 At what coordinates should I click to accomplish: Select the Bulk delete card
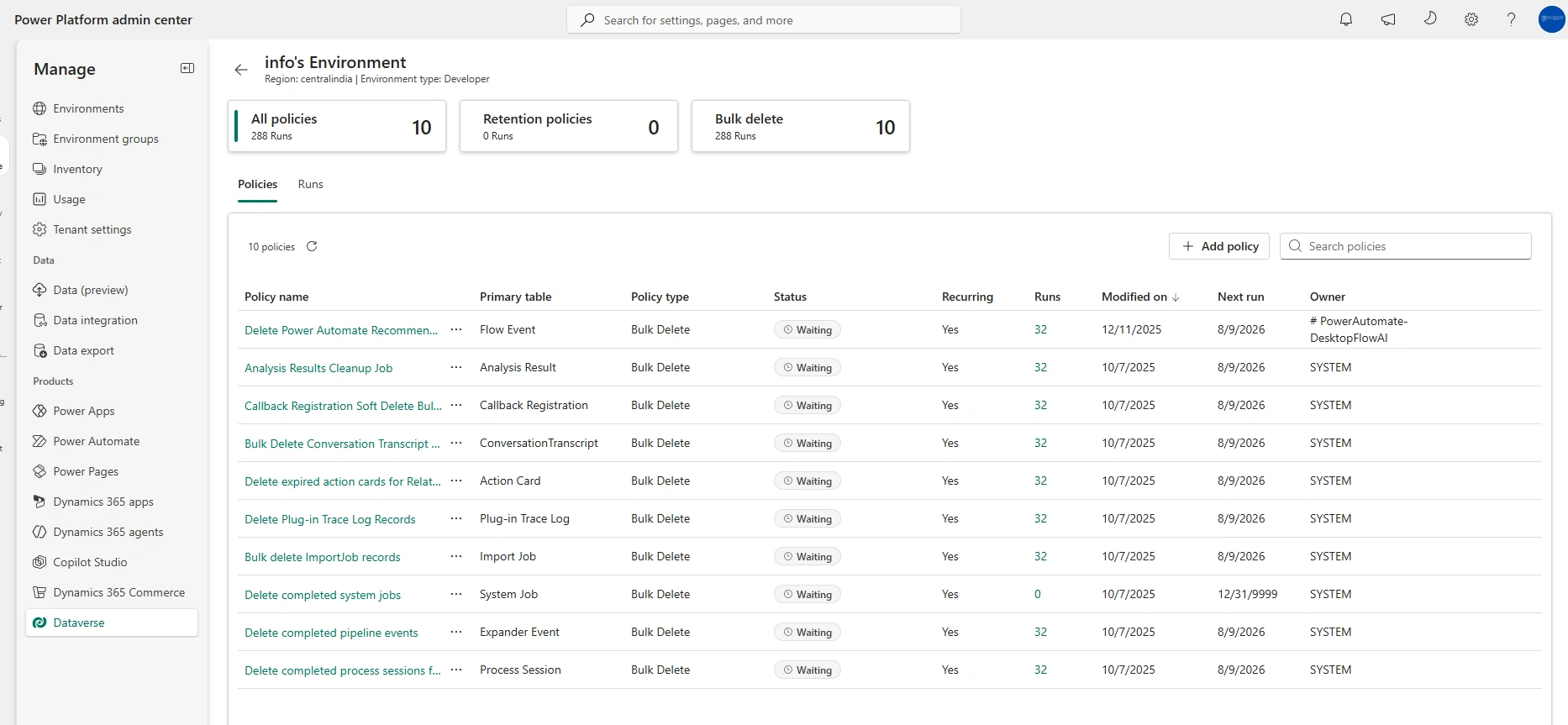[x=801, y=126]
